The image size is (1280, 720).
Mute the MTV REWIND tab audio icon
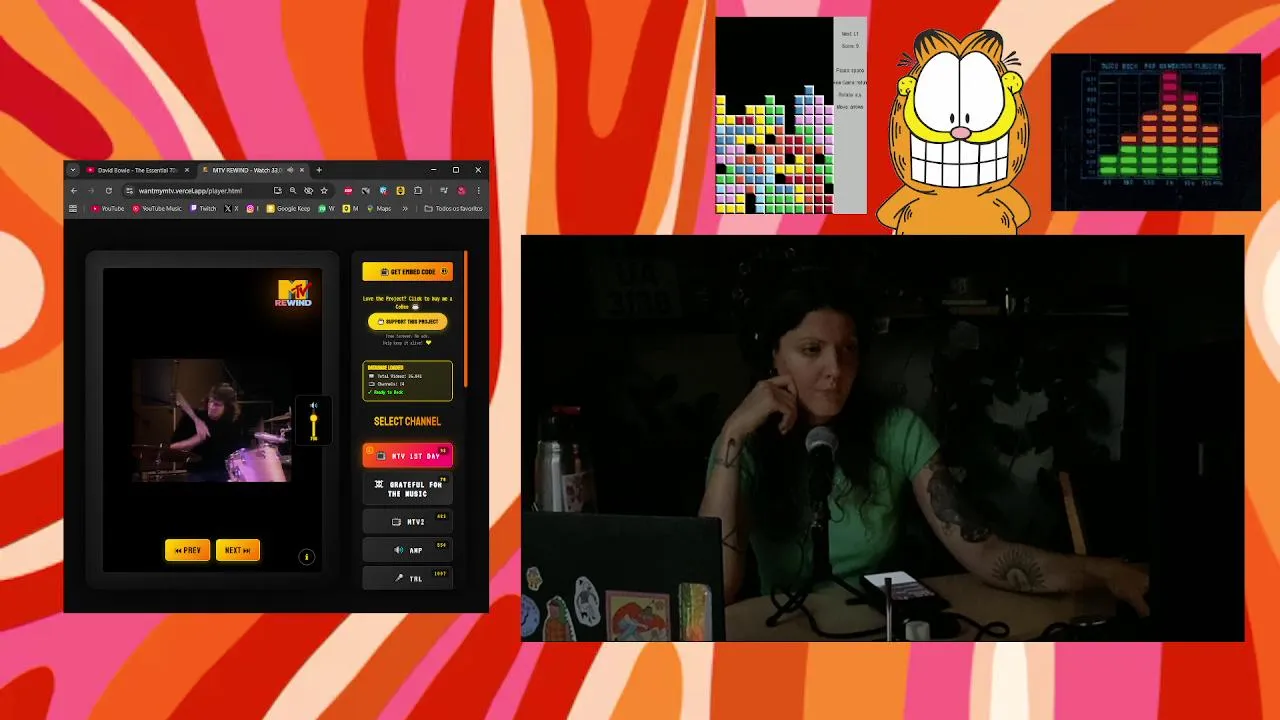coord(290,170)
